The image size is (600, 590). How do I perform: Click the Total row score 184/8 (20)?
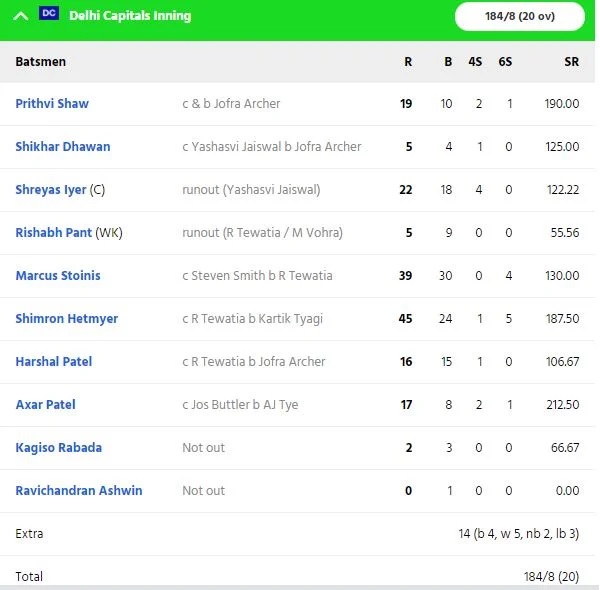[551, 576]
